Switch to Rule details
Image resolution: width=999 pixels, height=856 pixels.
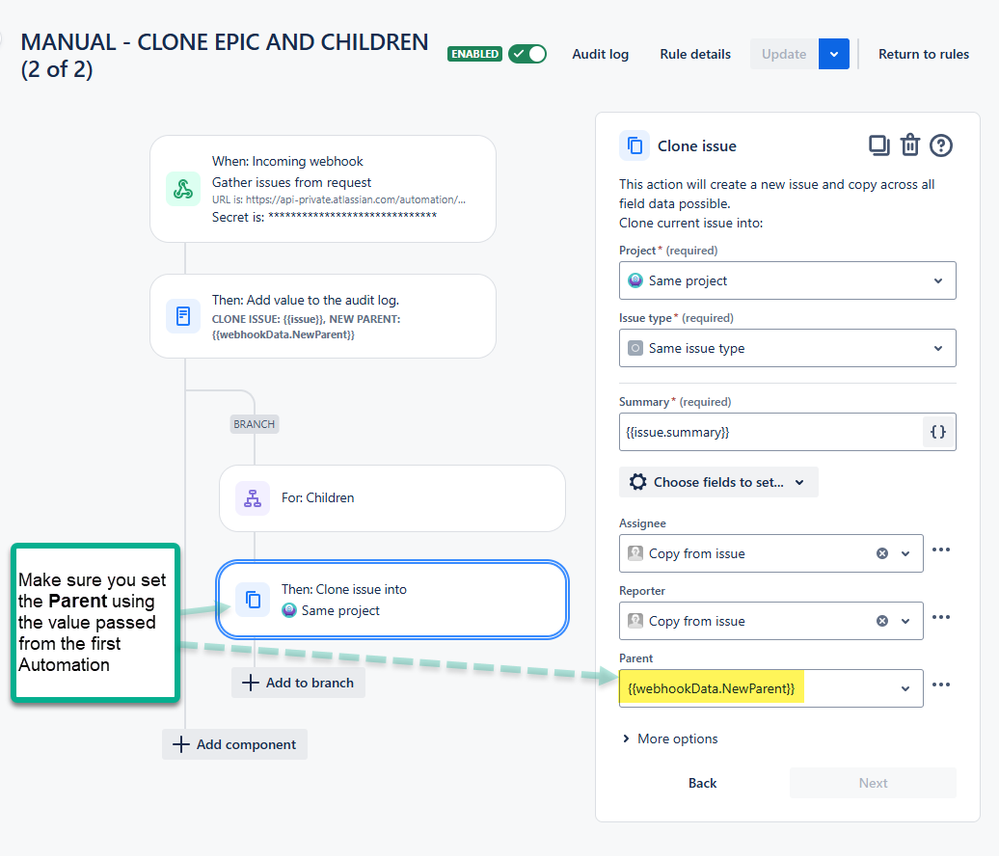tap(695, 54)
